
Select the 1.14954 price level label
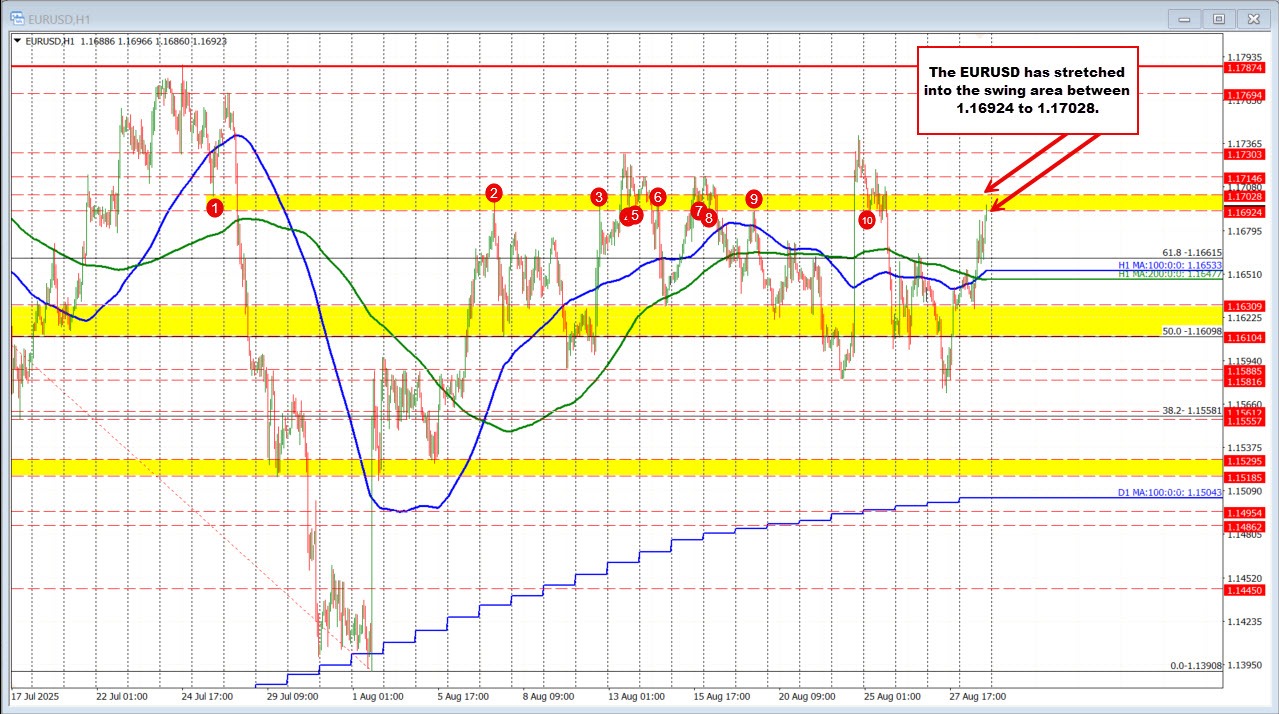click(1244, 512)
